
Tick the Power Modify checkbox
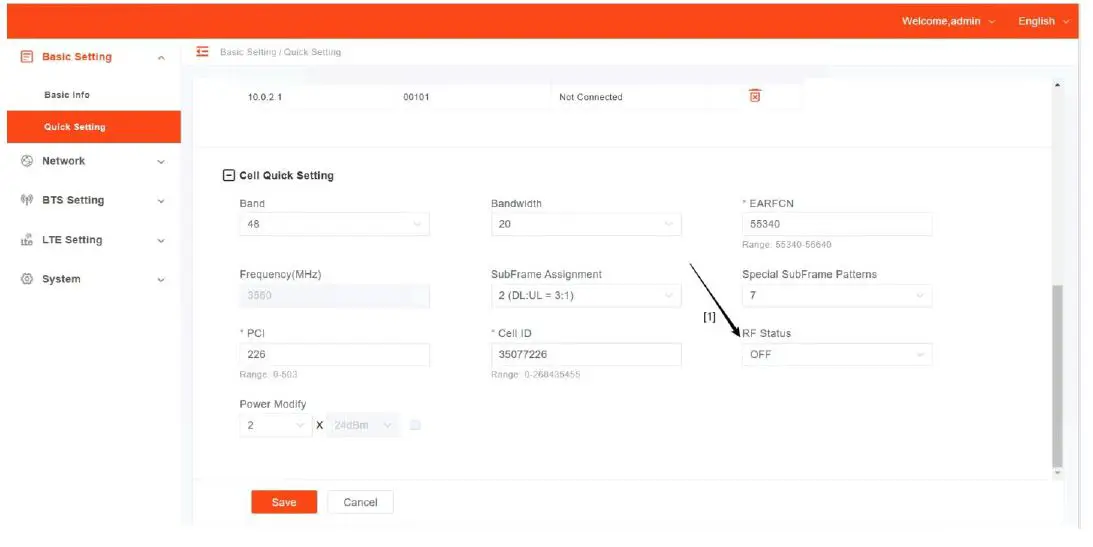415,425
